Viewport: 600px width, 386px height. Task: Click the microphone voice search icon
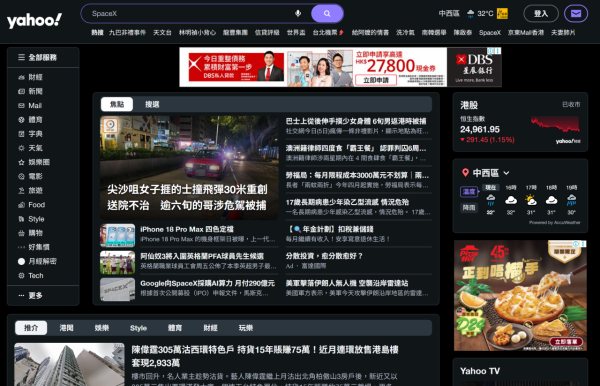tap(298, 13)
